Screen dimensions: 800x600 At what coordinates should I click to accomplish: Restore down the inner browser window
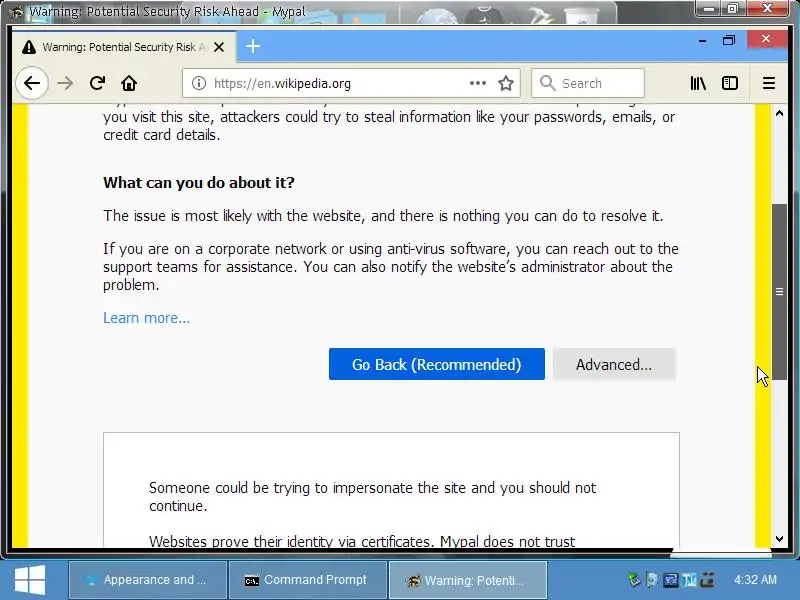pyautogui.click(x=729, y=40)
